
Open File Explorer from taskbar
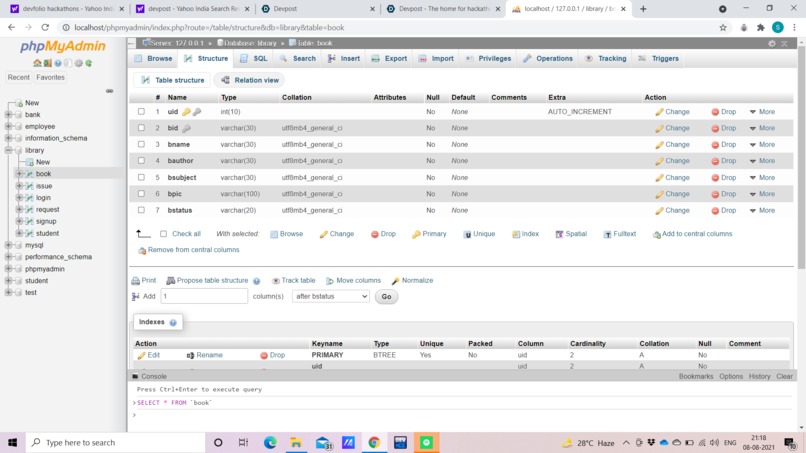tap(296, 442)
